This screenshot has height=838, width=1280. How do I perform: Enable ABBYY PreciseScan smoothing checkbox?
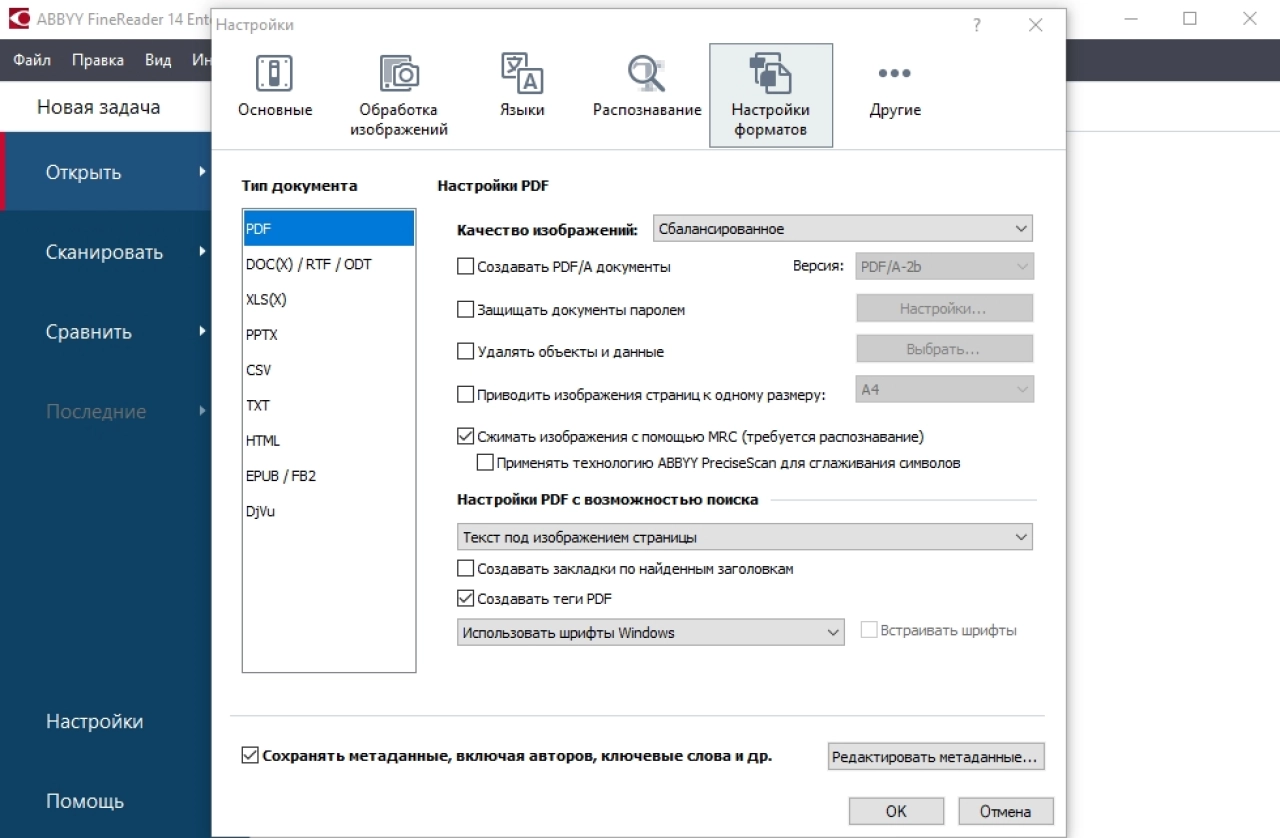pyautogui.click(x=485, y=463)
